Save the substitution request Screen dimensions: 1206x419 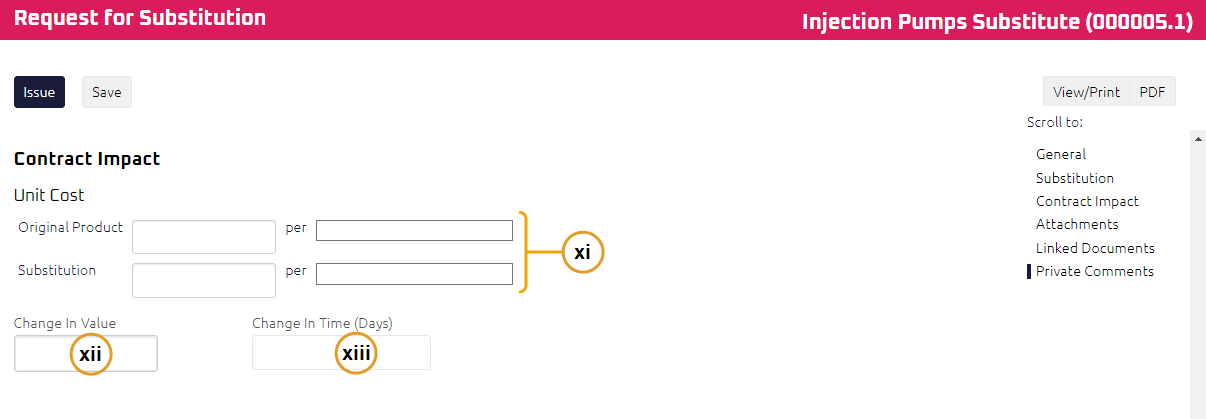point(106,92)
